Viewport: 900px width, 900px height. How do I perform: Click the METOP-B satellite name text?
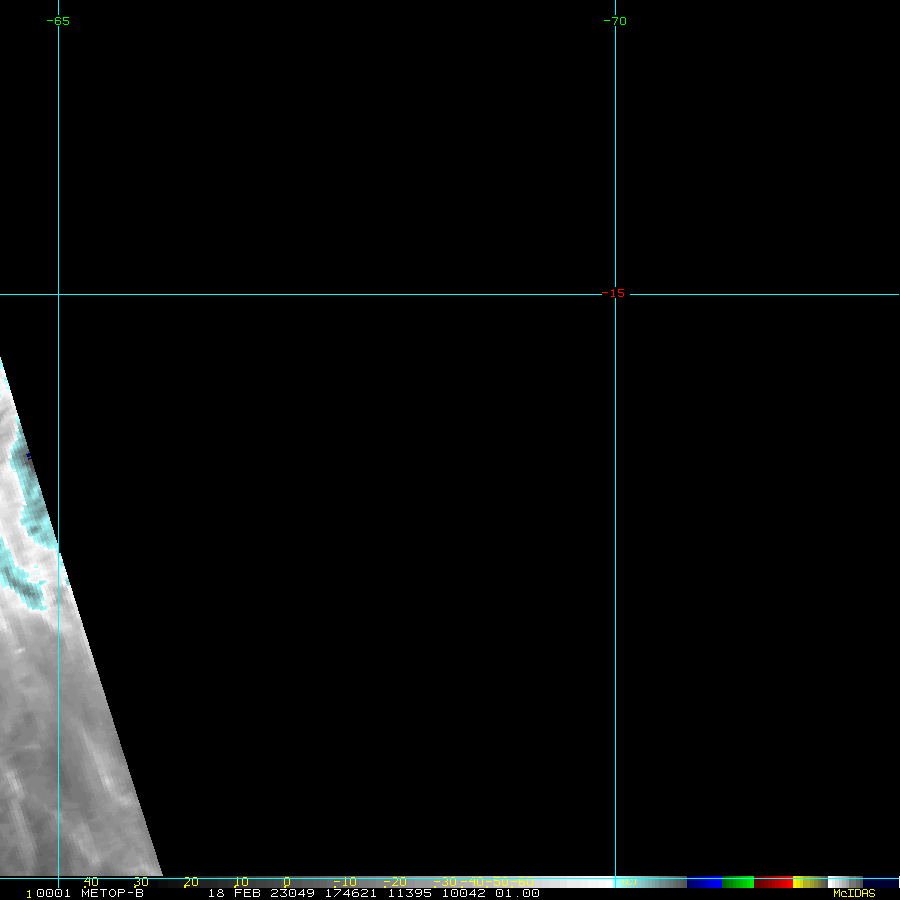(112, 893)
